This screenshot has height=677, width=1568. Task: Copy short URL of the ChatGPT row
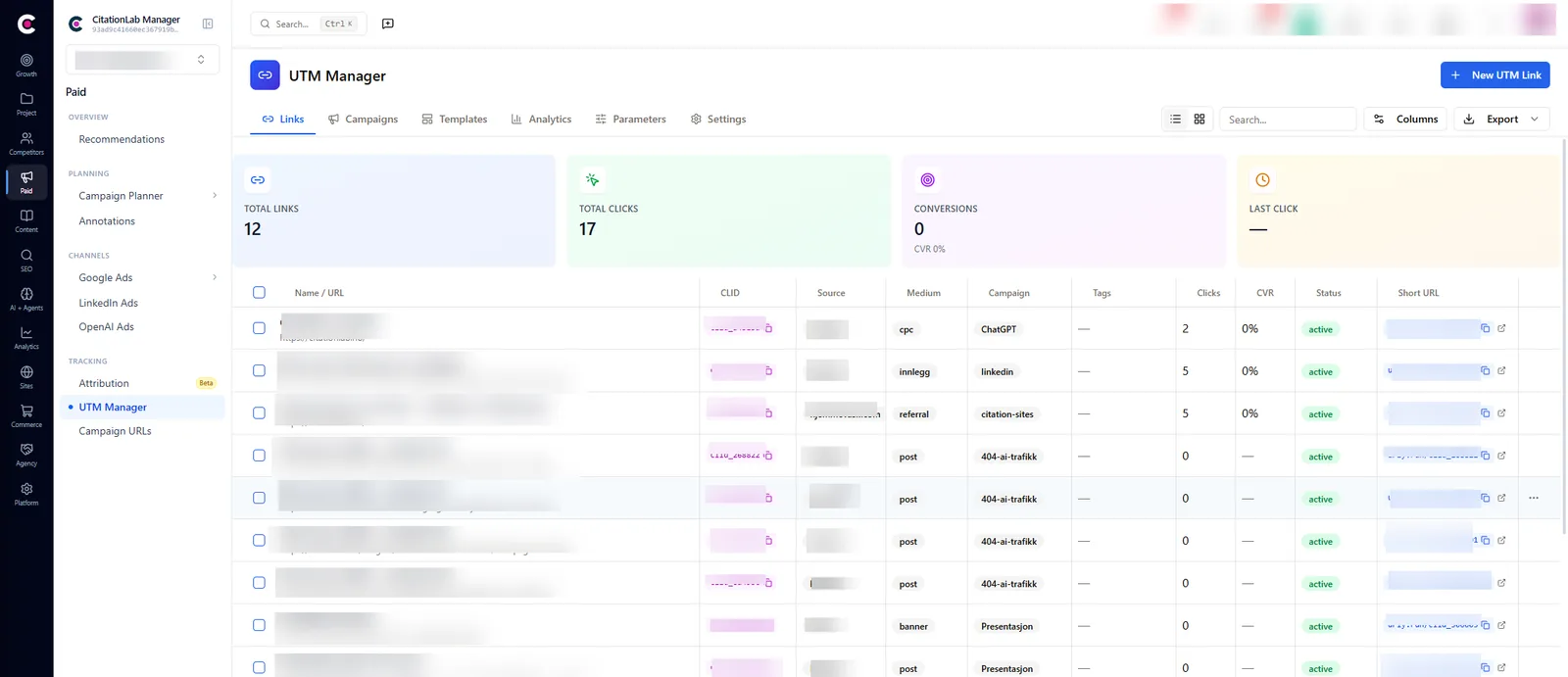[1485, 328]
